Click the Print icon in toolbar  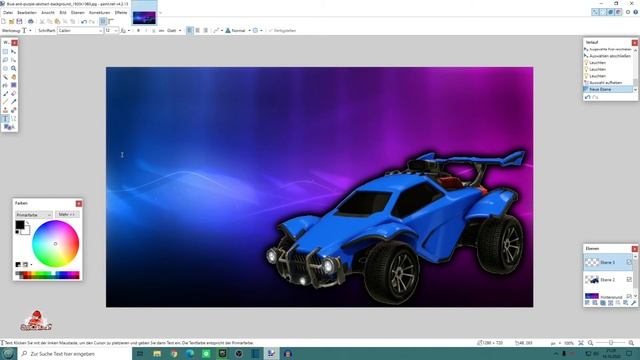coord(31,21)
